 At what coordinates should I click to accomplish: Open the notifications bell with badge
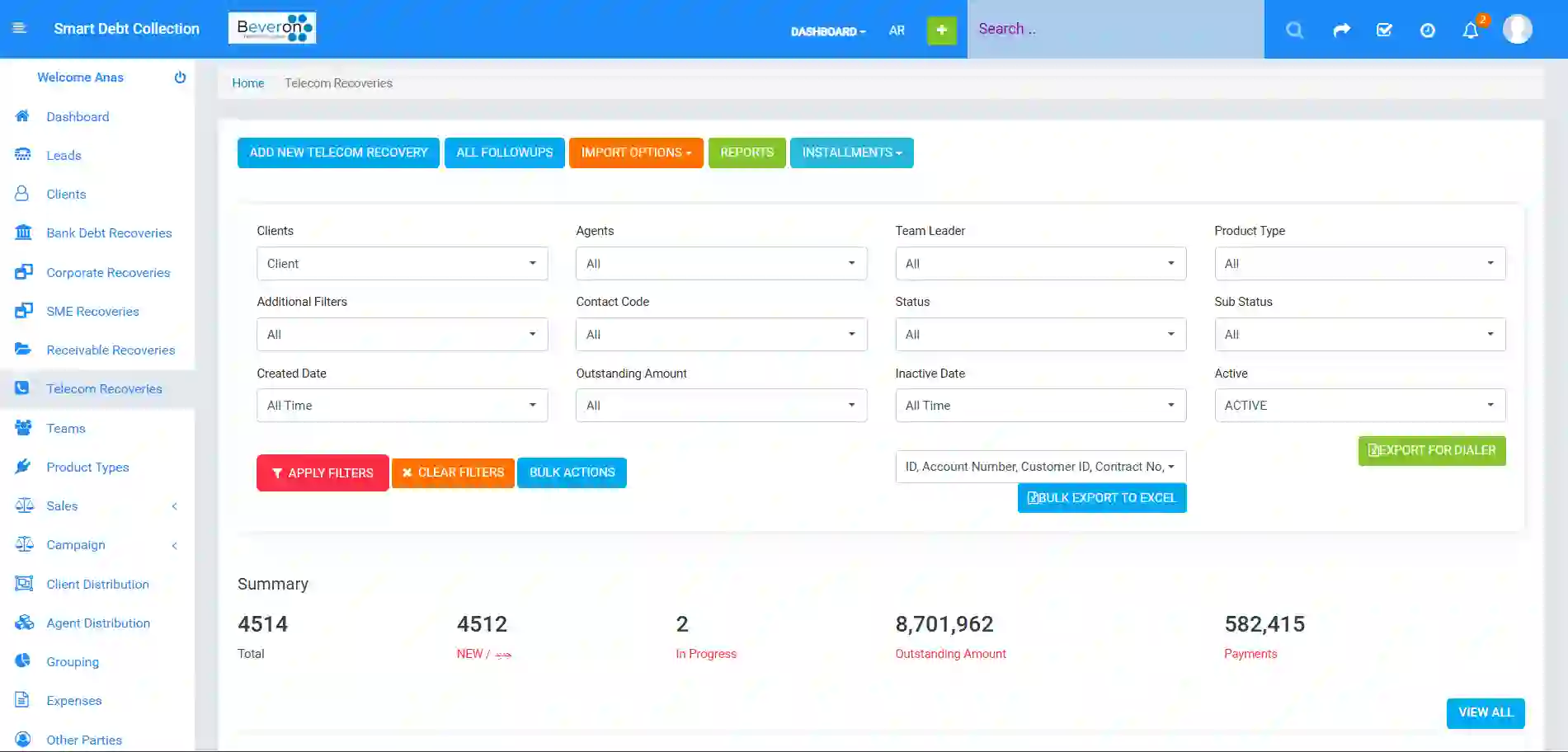pos(1470,30)
